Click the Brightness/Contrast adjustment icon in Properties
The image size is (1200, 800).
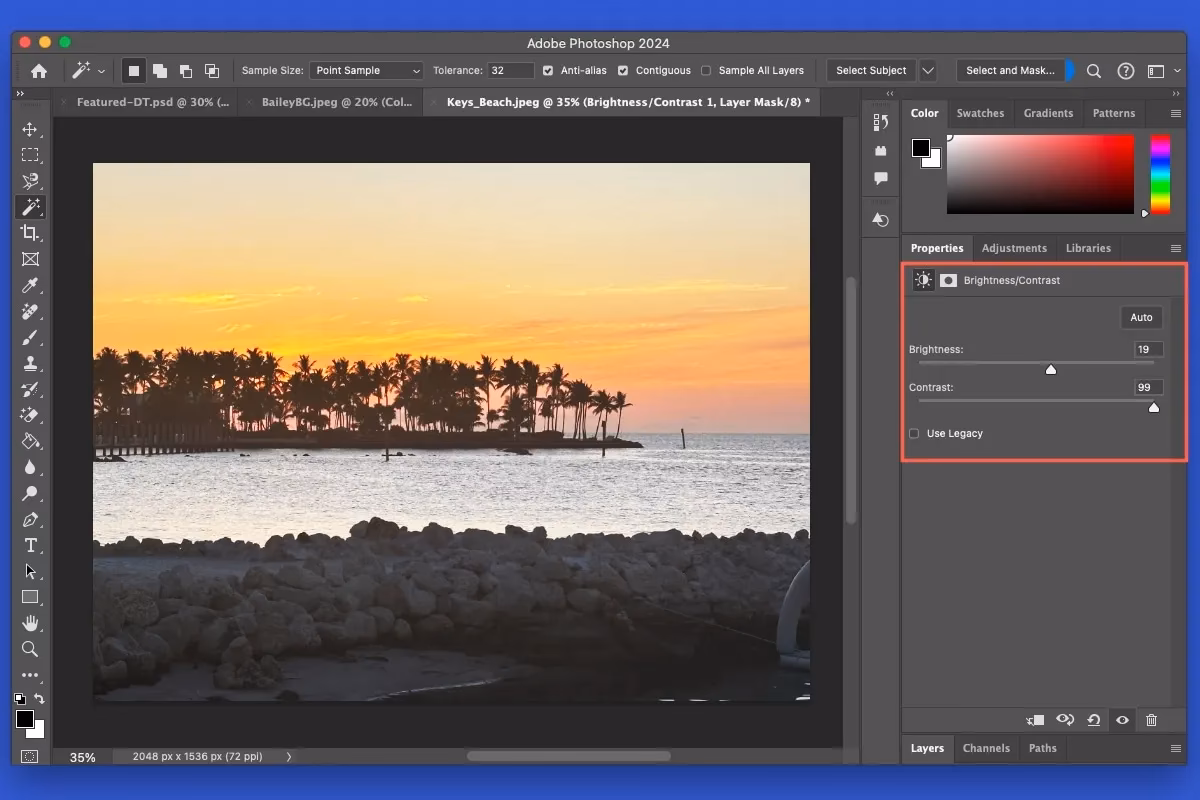point(922,280)
